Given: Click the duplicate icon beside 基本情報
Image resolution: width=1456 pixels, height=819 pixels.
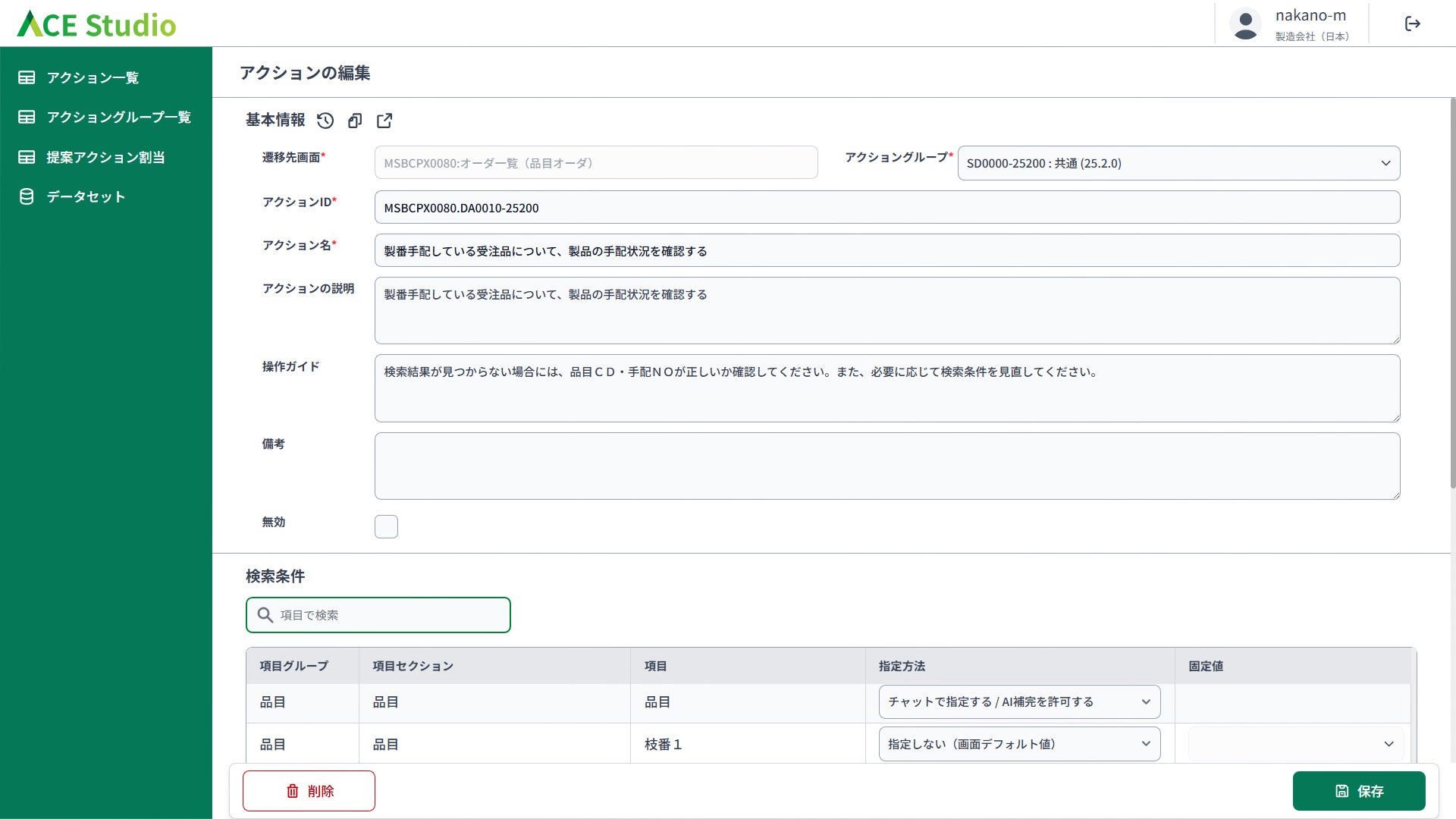Looking at the screenshot, I should 355,121.
